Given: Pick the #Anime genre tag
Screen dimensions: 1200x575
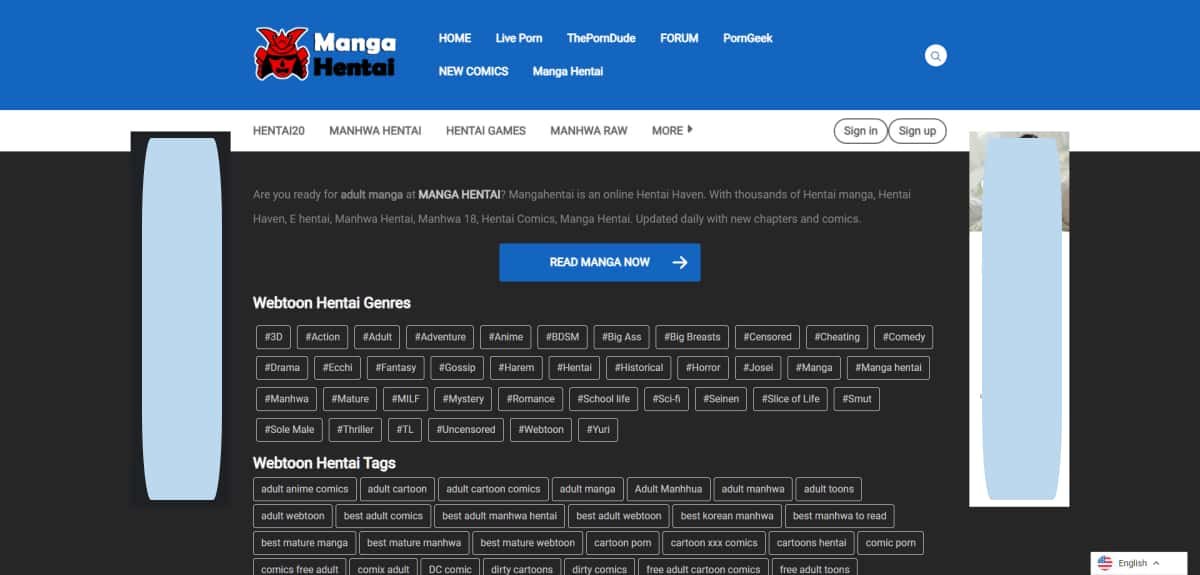Looking at the screenshot, I should click(x=506, y=337).
